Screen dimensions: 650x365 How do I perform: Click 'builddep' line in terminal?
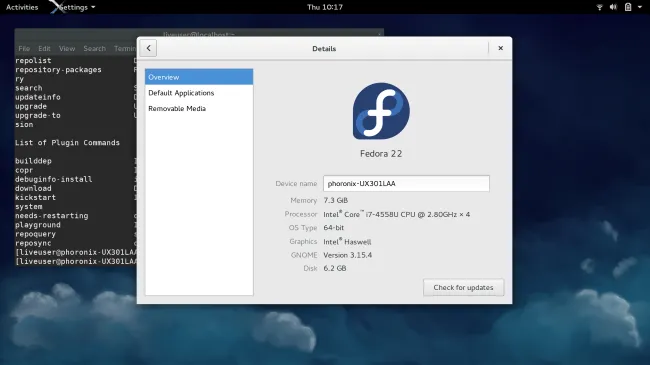coord(33,161)
